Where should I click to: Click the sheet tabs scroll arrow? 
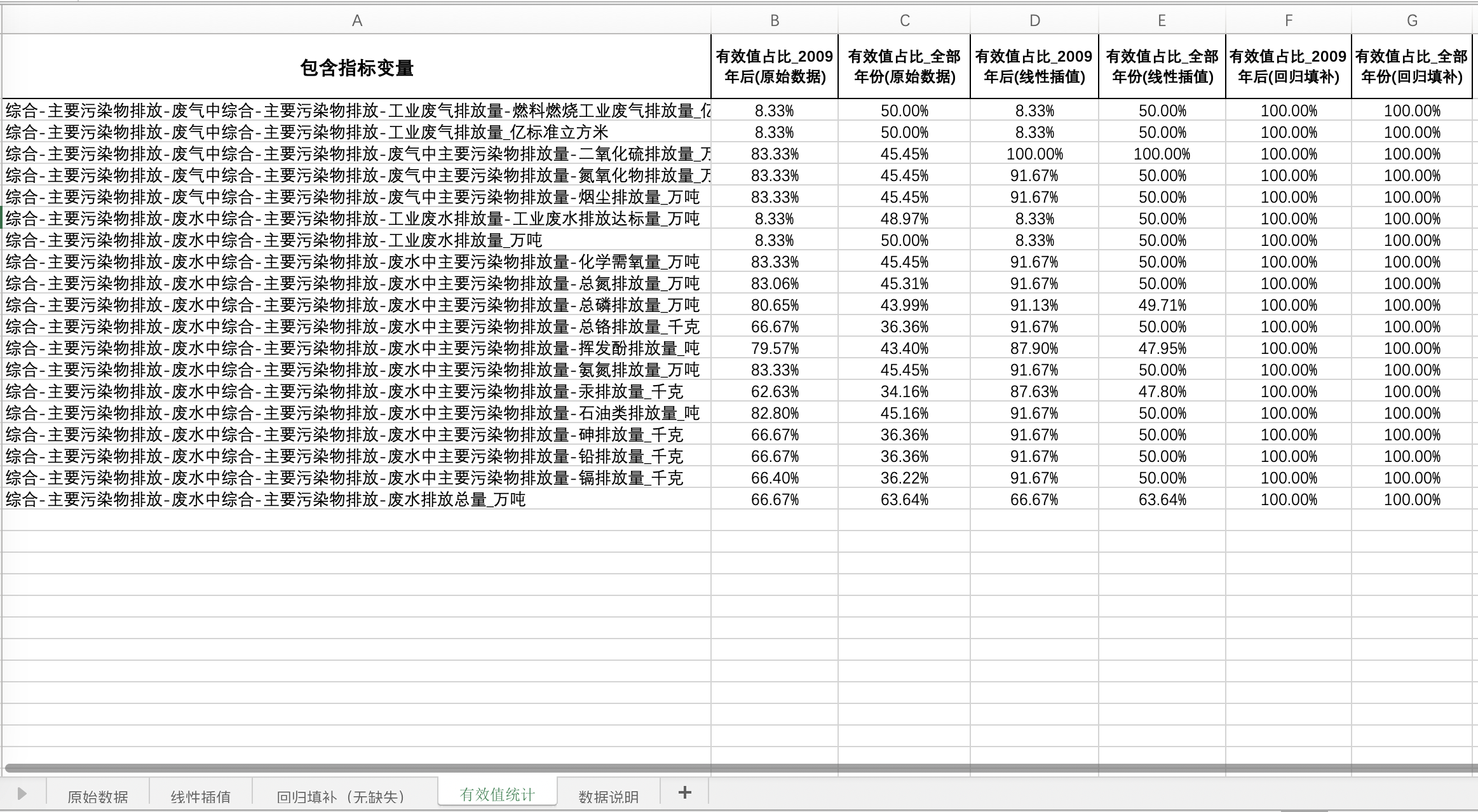[22, 794]
